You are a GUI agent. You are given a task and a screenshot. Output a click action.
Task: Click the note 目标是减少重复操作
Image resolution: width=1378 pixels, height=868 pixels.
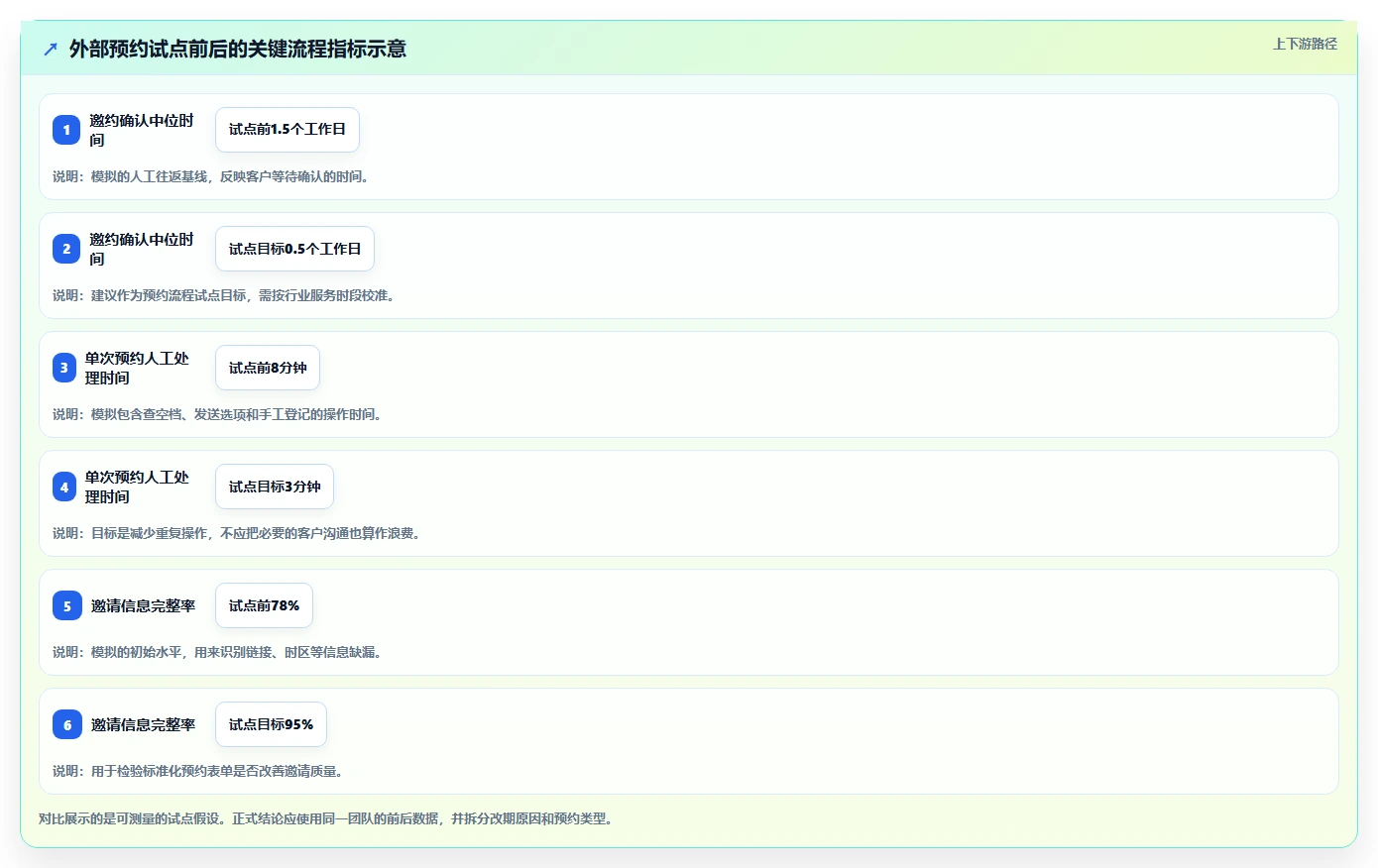tap(236, 533)
